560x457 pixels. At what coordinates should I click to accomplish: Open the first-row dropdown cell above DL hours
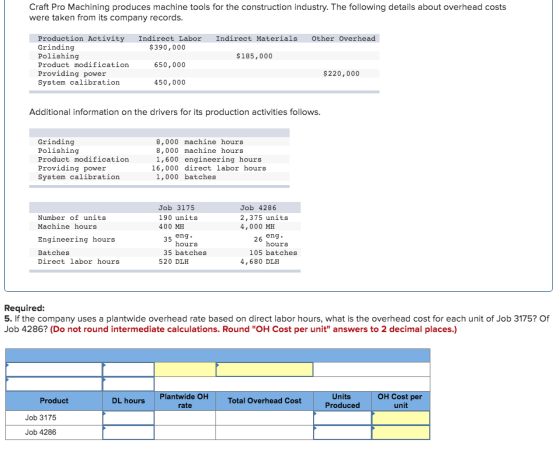coord(128,370)
